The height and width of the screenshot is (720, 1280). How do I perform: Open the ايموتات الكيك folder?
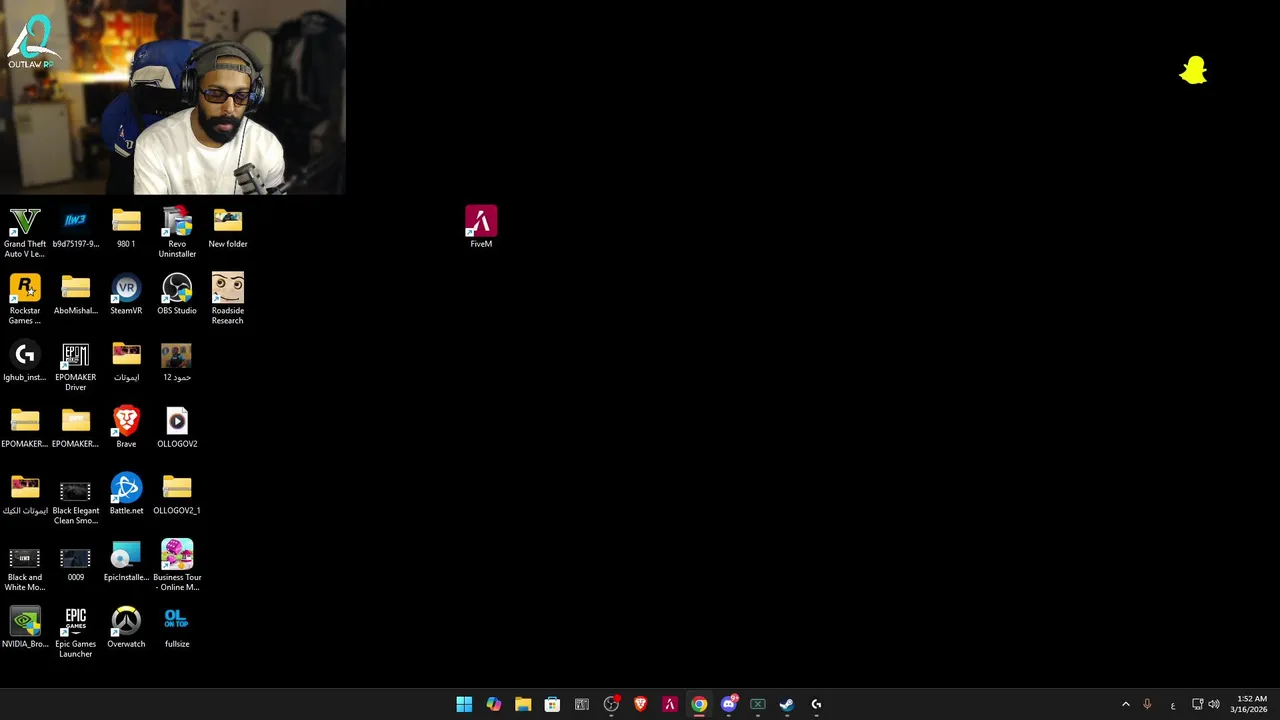(x=25, y=495)
